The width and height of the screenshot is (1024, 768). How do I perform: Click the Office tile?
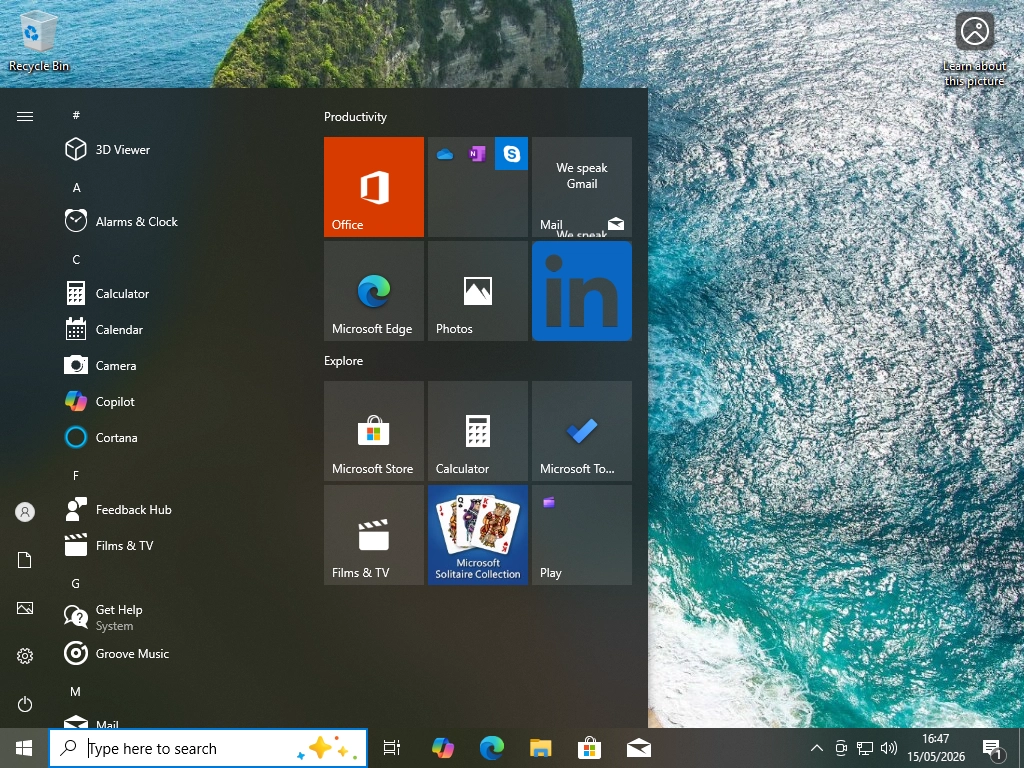374,187
